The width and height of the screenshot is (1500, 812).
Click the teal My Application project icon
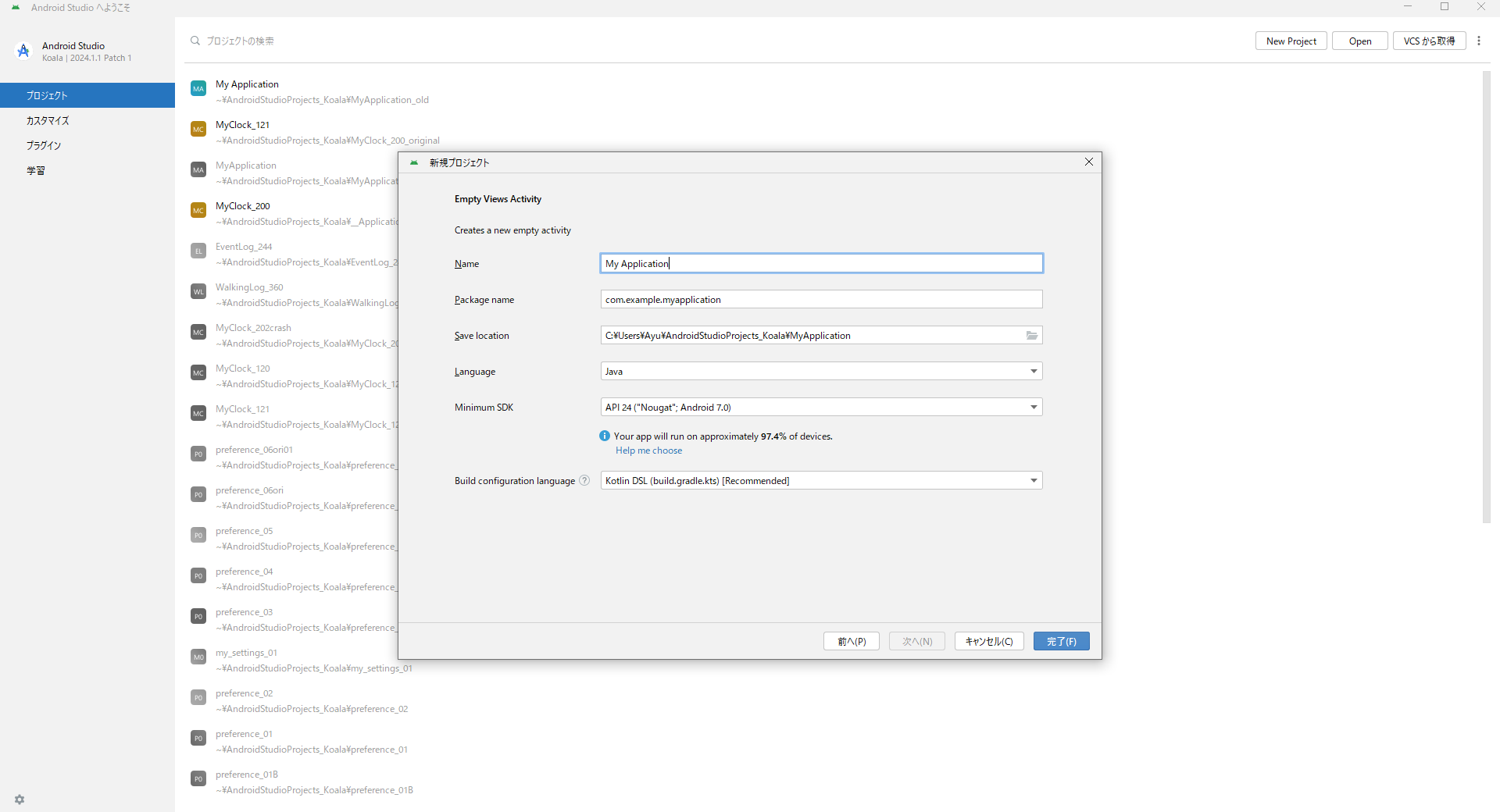click(x=198, y=89)
